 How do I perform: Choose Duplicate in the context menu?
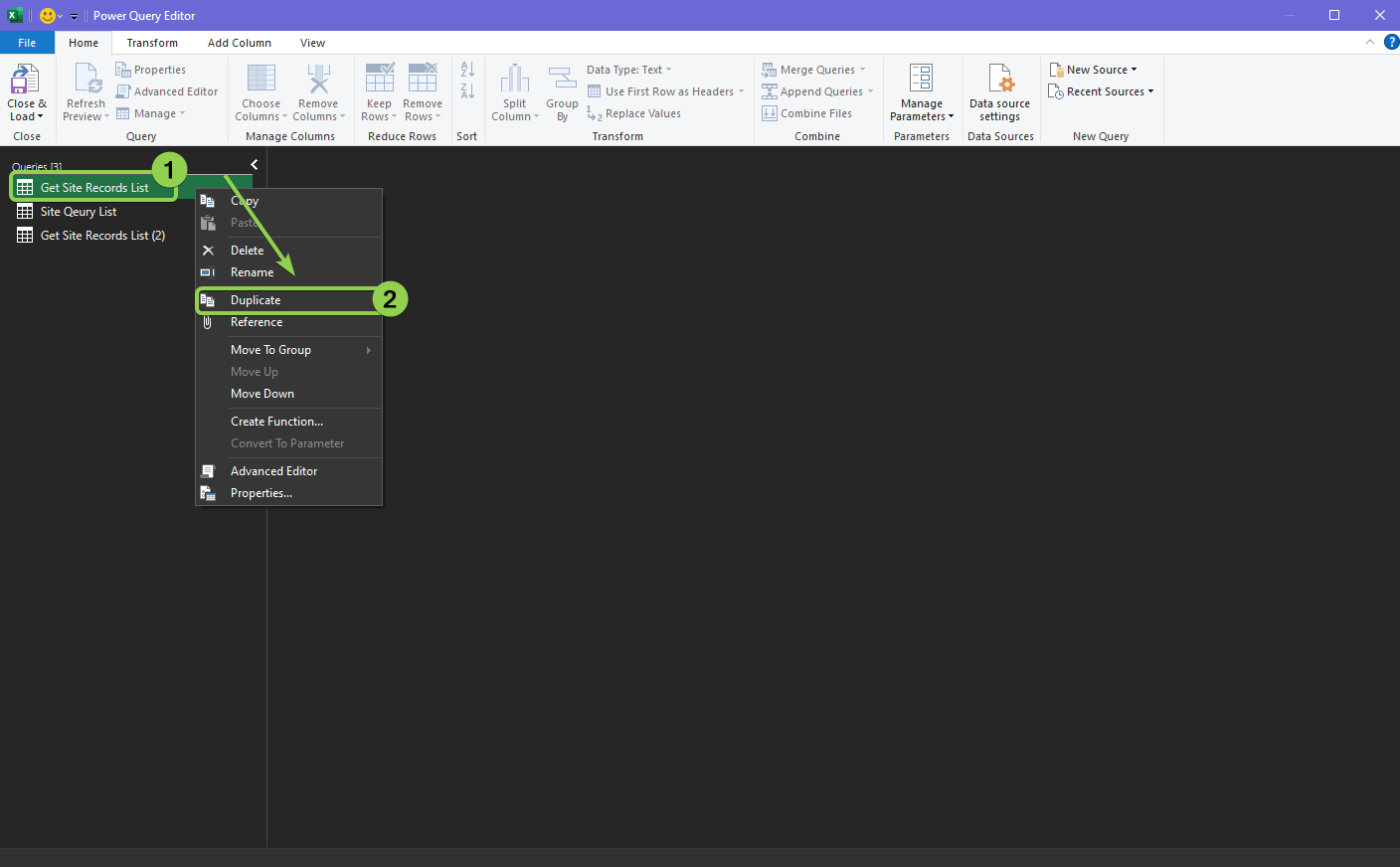pyautogui.click(x=288, y=300)
